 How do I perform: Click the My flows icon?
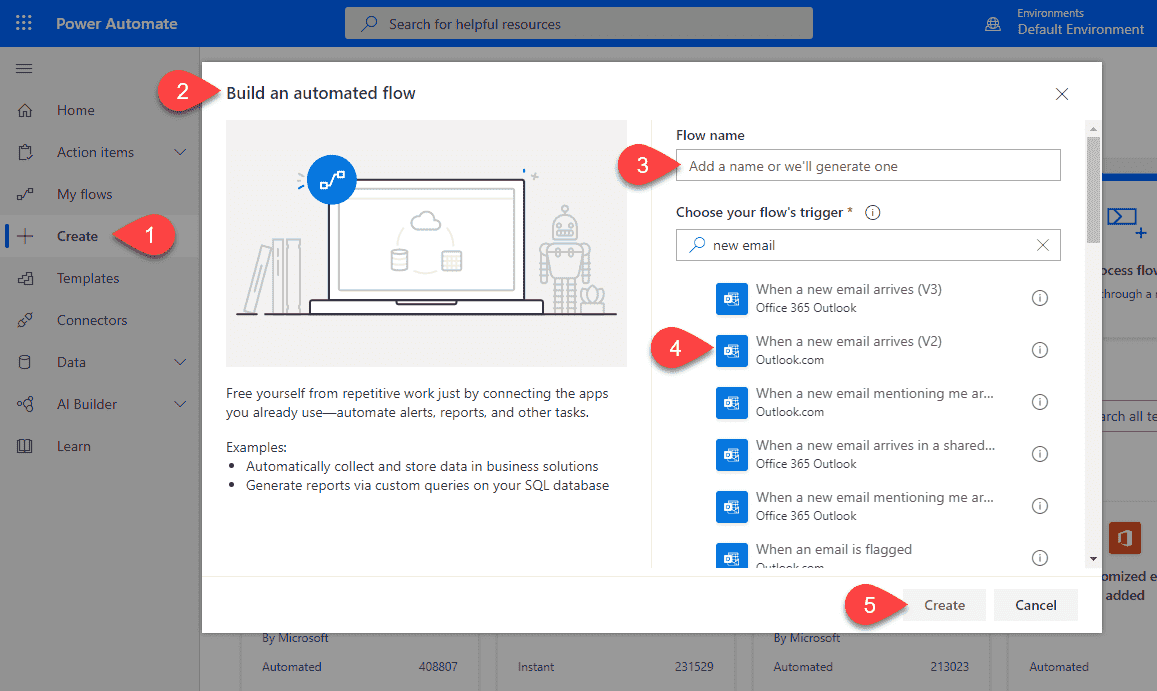pyautogui.click(x=25, y=194)
